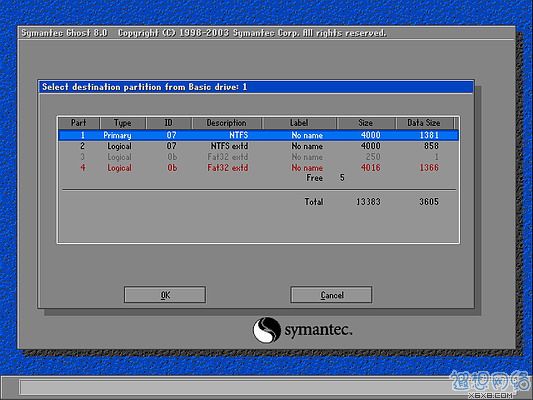The width and height of the screenshot is (533, 400).
Task: Click 'Primary' type cell in partition 1
Action: pyautogui.click(x=117, y=136)
